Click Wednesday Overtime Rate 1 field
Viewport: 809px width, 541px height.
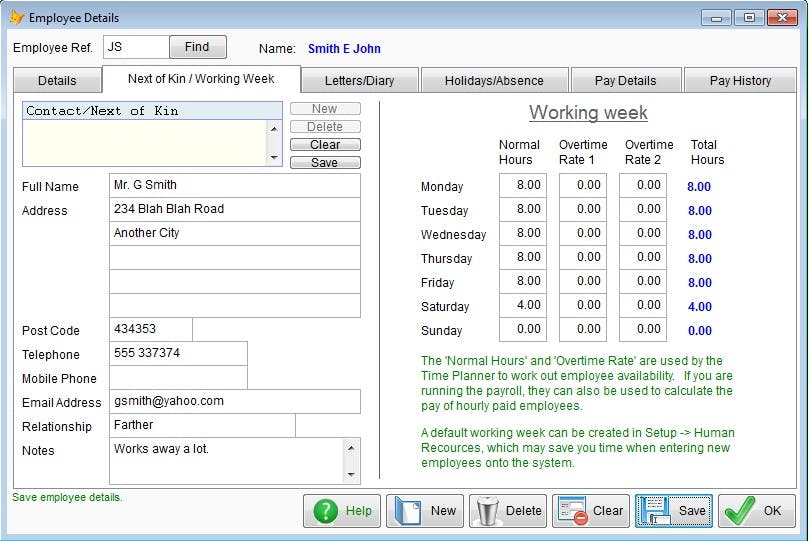pyautogui.click(x=583, y=233)
